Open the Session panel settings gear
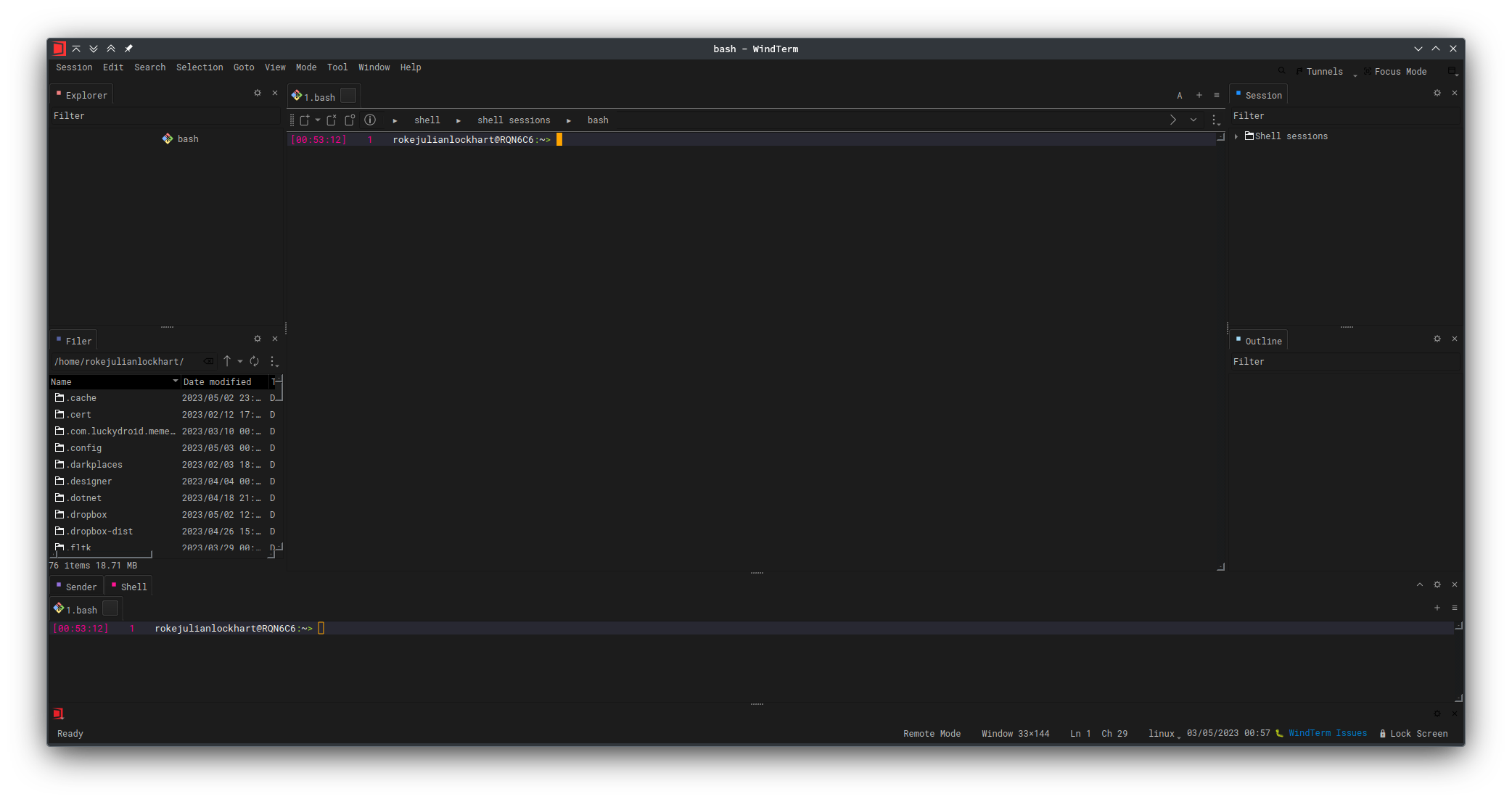 click(x=1437, y=94)
